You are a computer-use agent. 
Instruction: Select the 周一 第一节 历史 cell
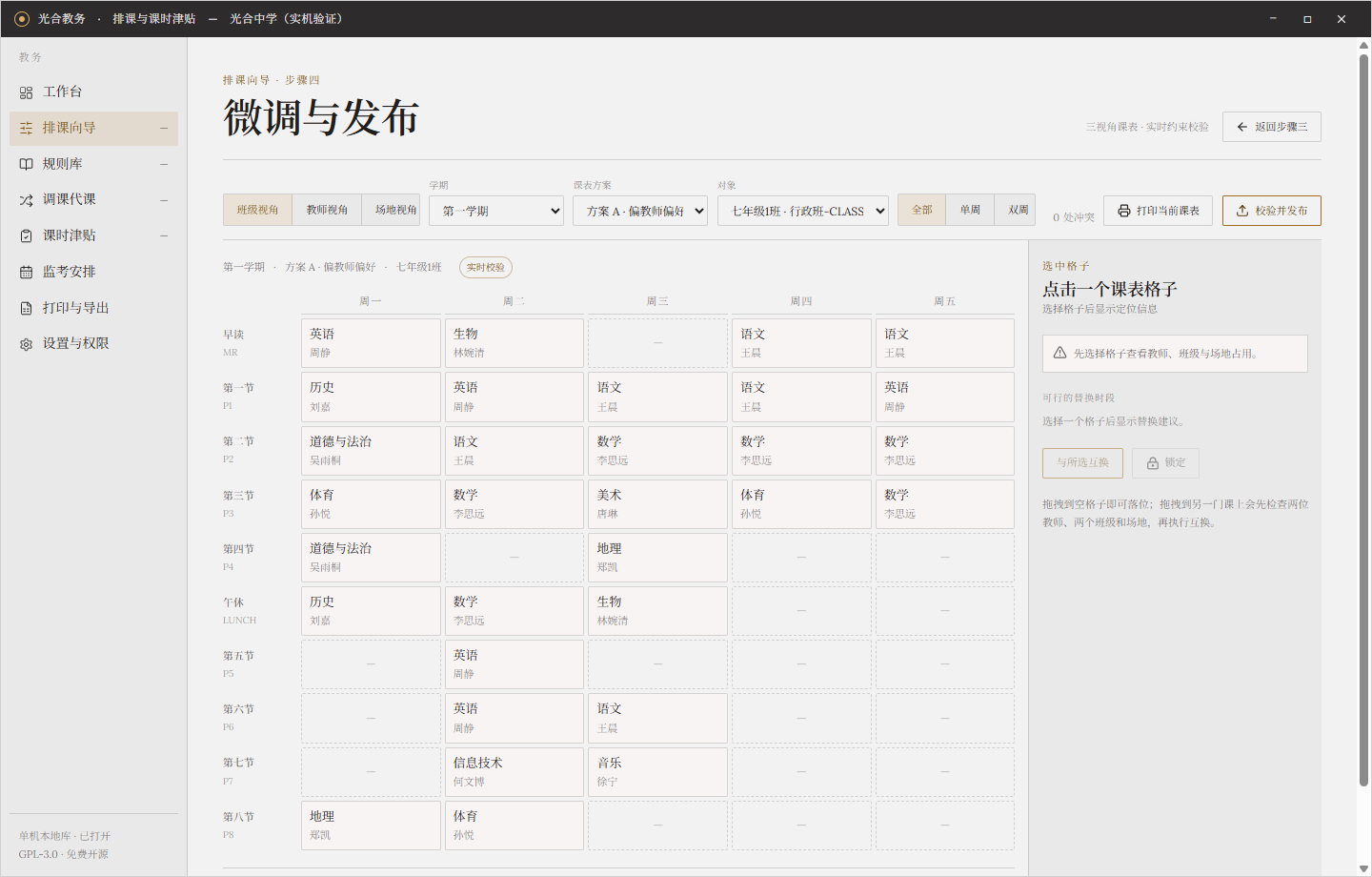coord(371,397)
